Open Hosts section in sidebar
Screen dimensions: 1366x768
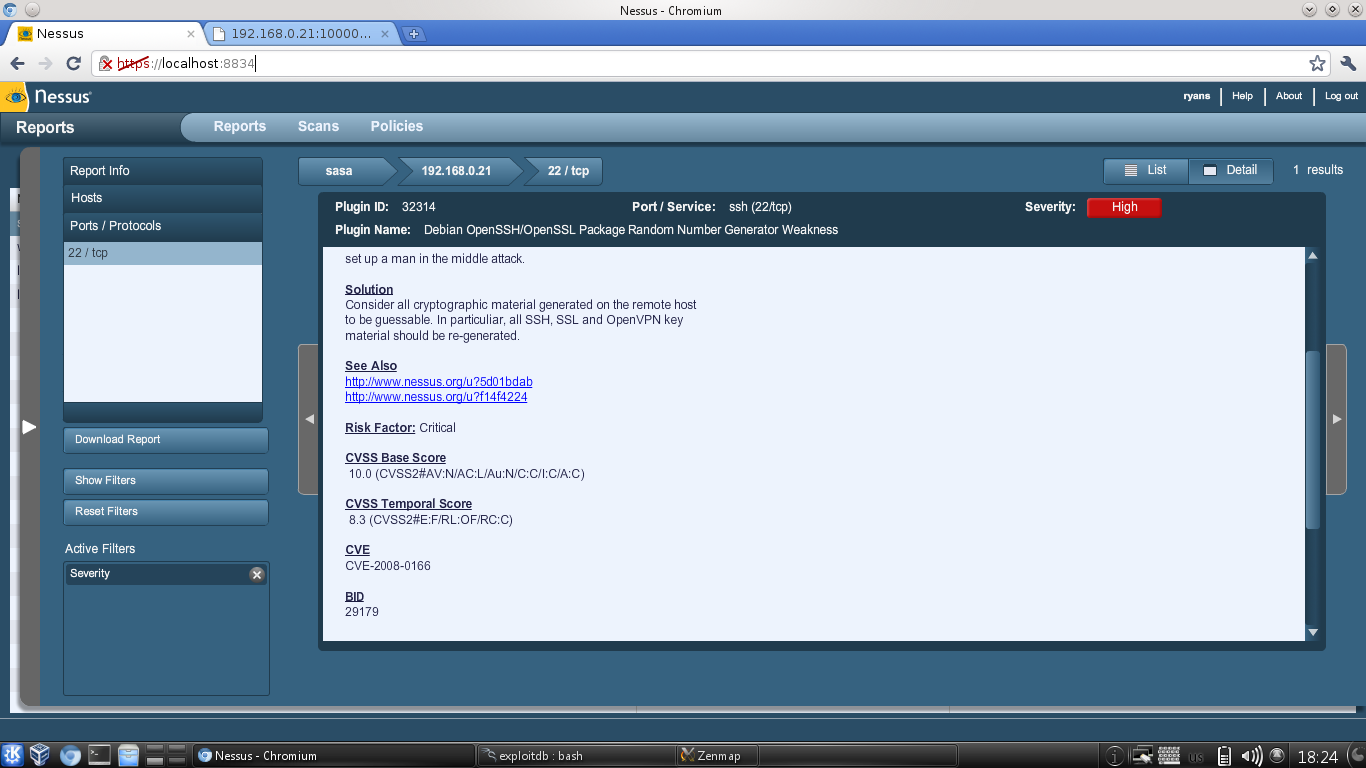pos(163,198)
